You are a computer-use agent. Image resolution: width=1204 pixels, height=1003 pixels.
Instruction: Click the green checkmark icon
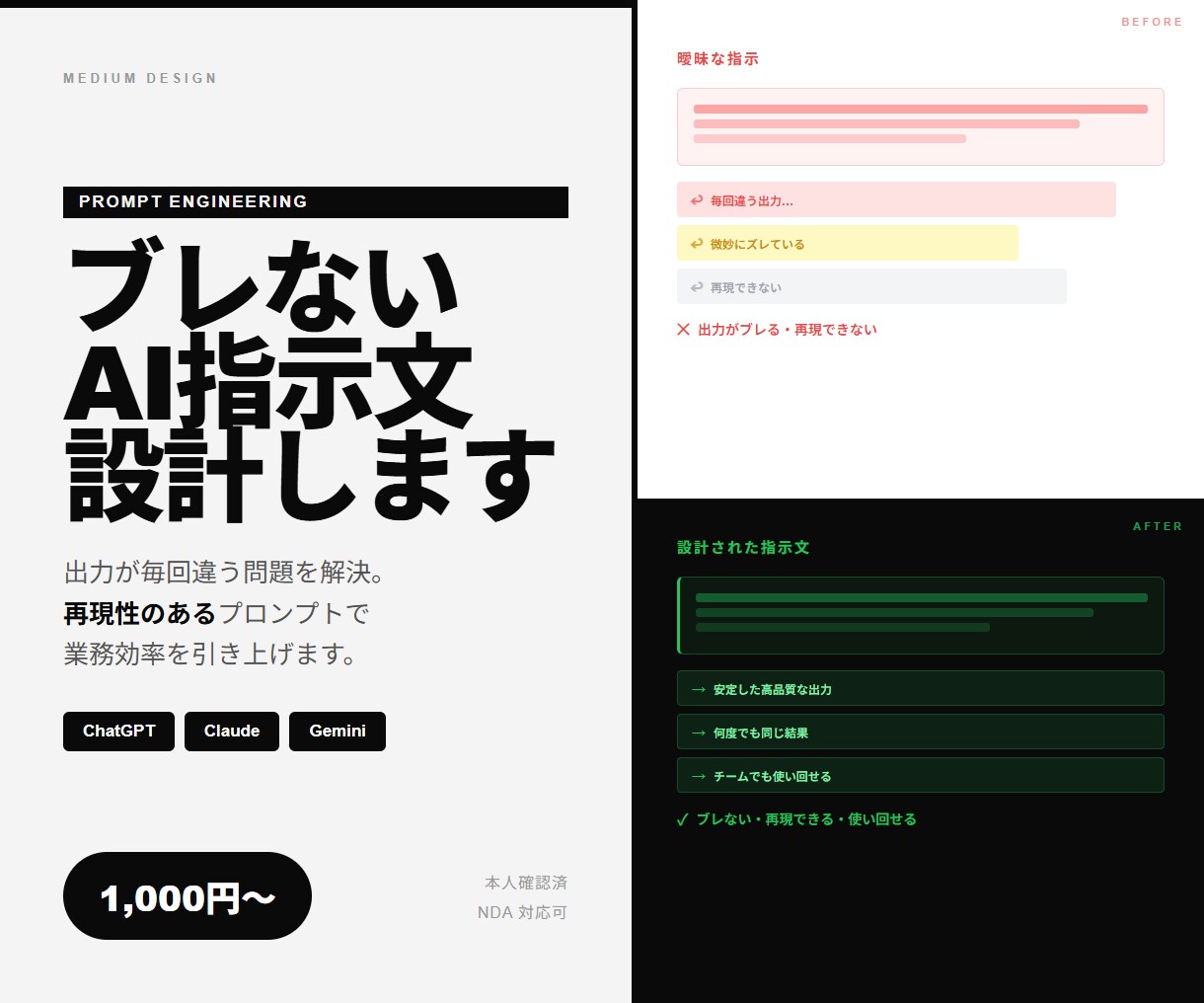pos(682,819)
